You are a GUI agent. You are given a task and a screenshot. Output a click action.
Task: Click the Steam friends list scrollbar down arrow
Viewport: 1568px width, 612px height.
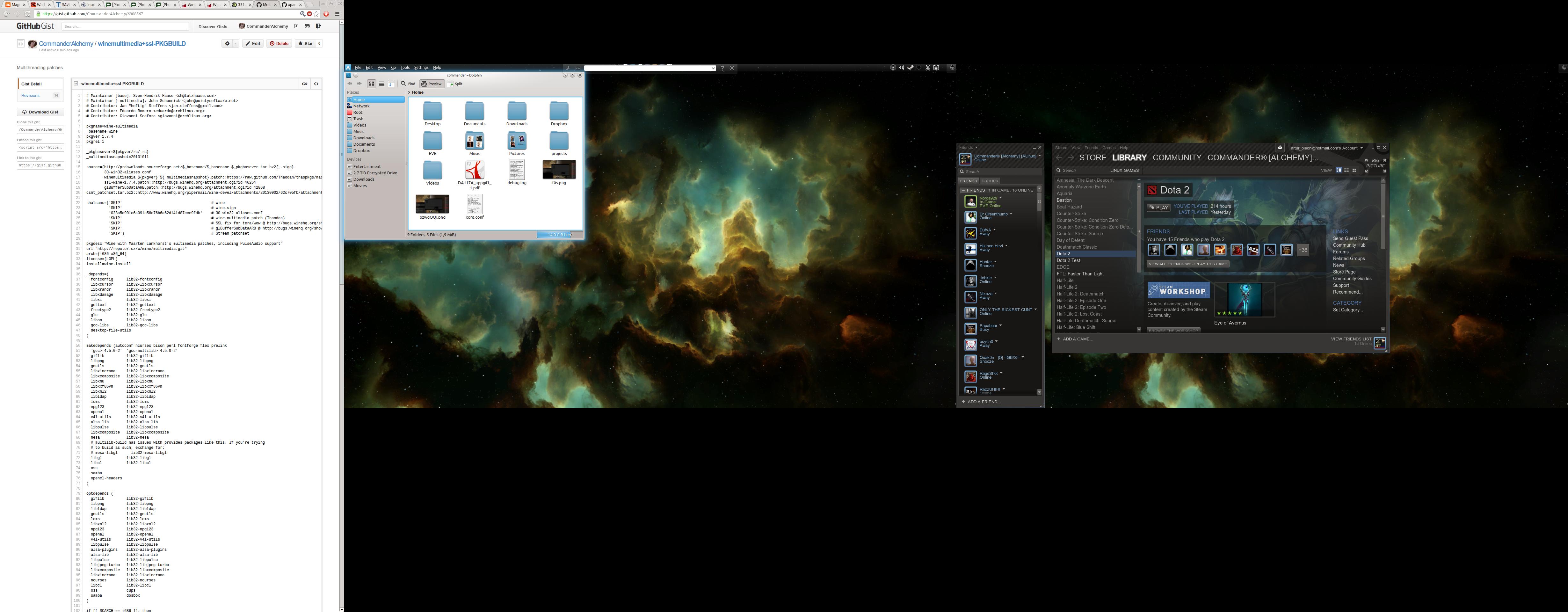(x=1039, y=391)
